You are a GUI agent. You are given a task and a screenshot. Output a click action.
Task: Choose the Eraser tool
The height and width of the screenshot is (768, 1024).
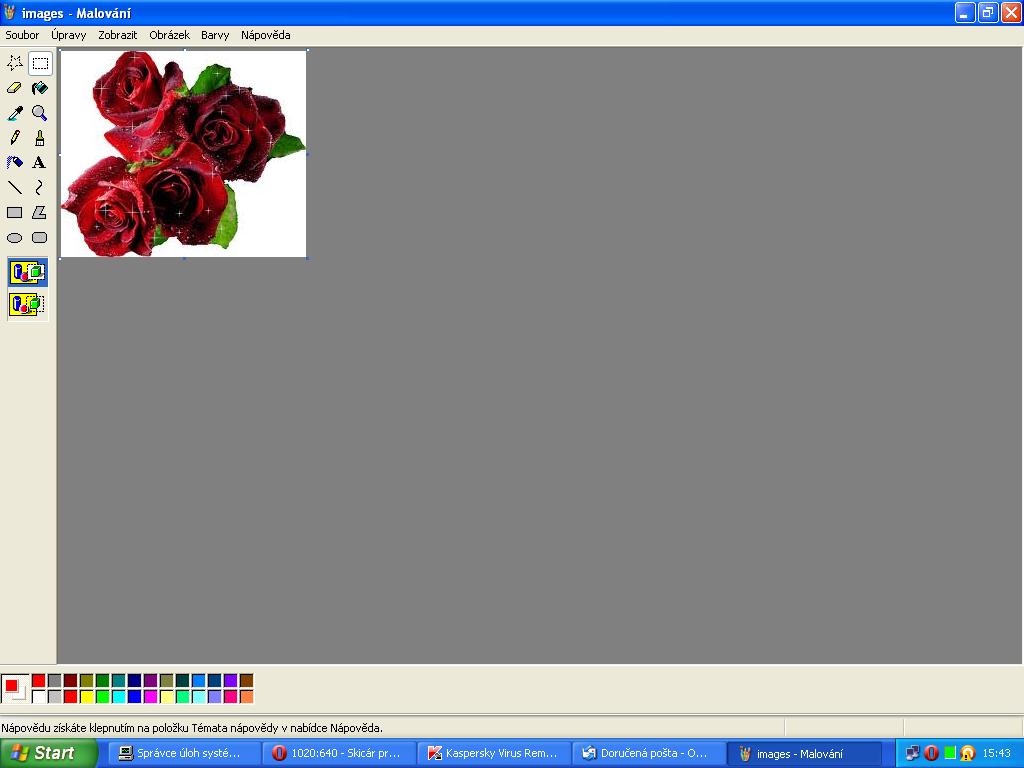pyautogui.click(x=15, y=88)
